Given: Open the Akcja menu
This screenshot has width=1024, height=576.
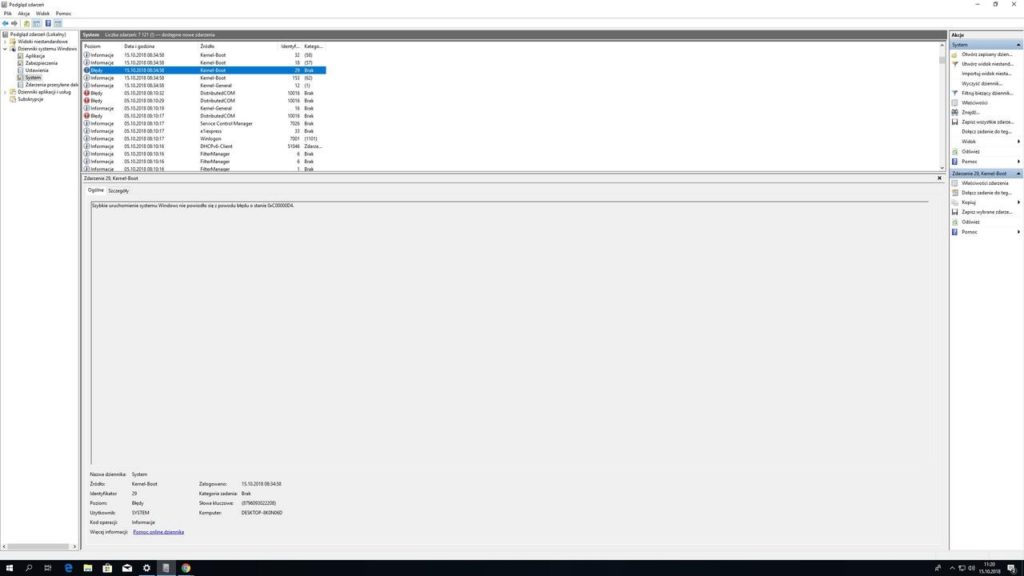Looking at the screenshot, I should click(24, 13).
